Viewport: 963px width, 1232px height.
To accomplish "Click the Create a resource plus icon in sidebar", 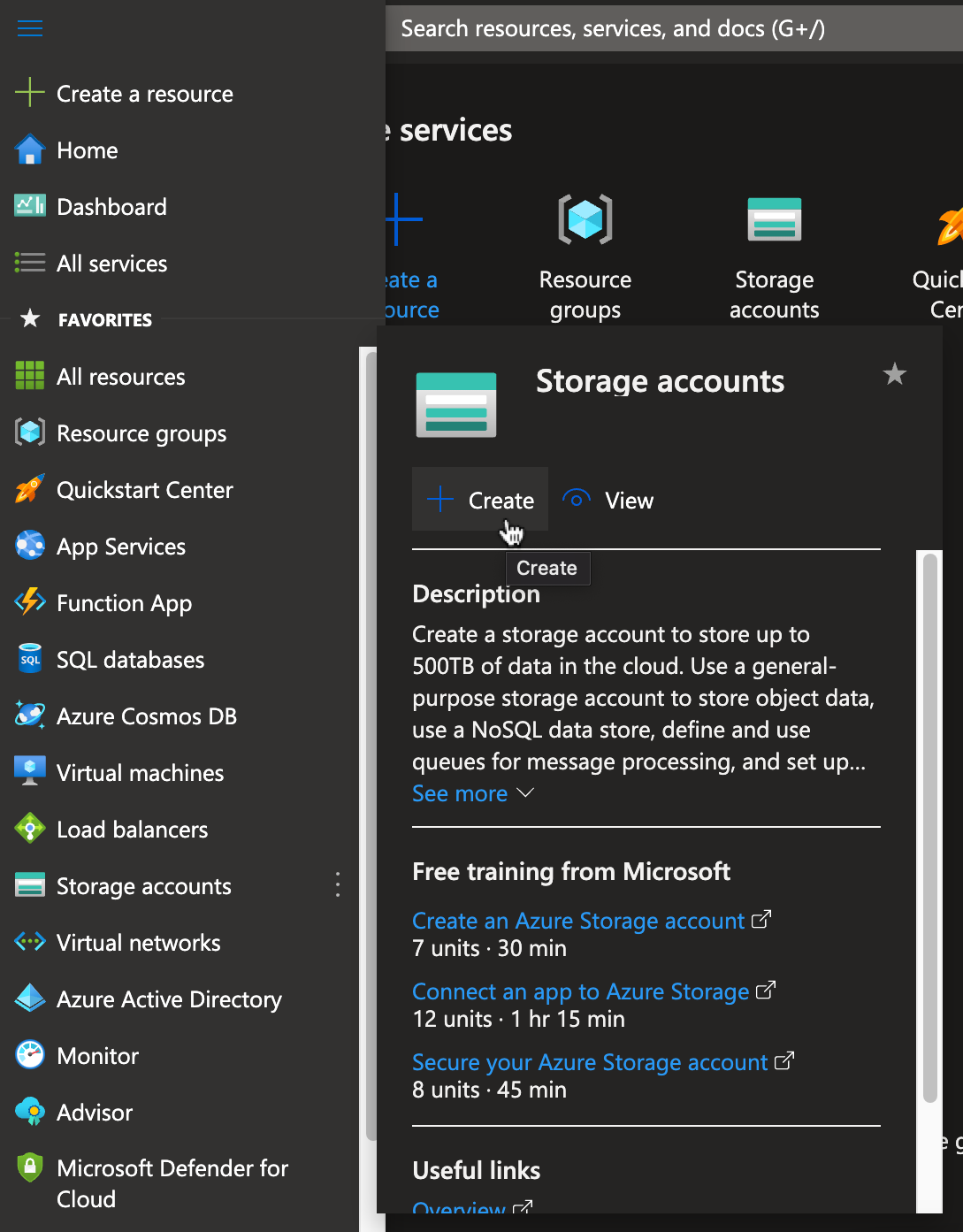I will coord(30,93).
